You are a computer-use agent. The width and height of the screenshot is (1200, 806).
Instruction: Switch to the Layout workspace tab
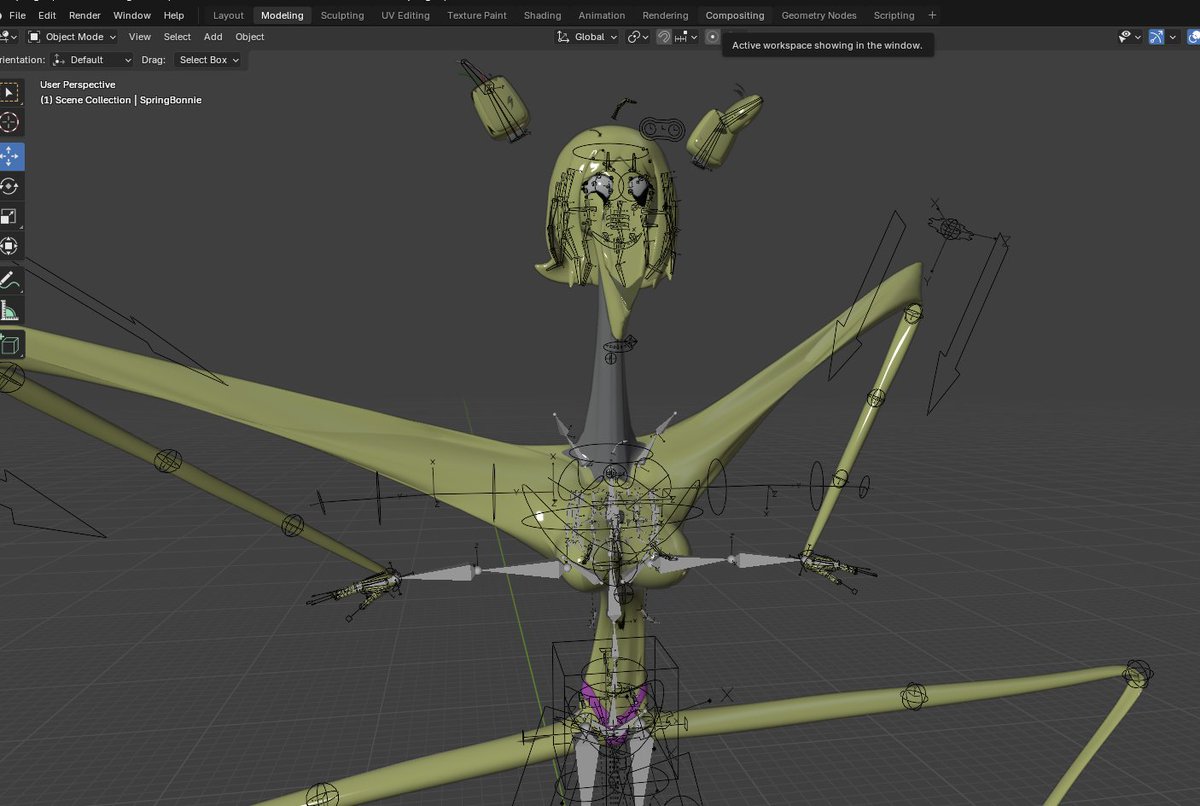[228, 15]
